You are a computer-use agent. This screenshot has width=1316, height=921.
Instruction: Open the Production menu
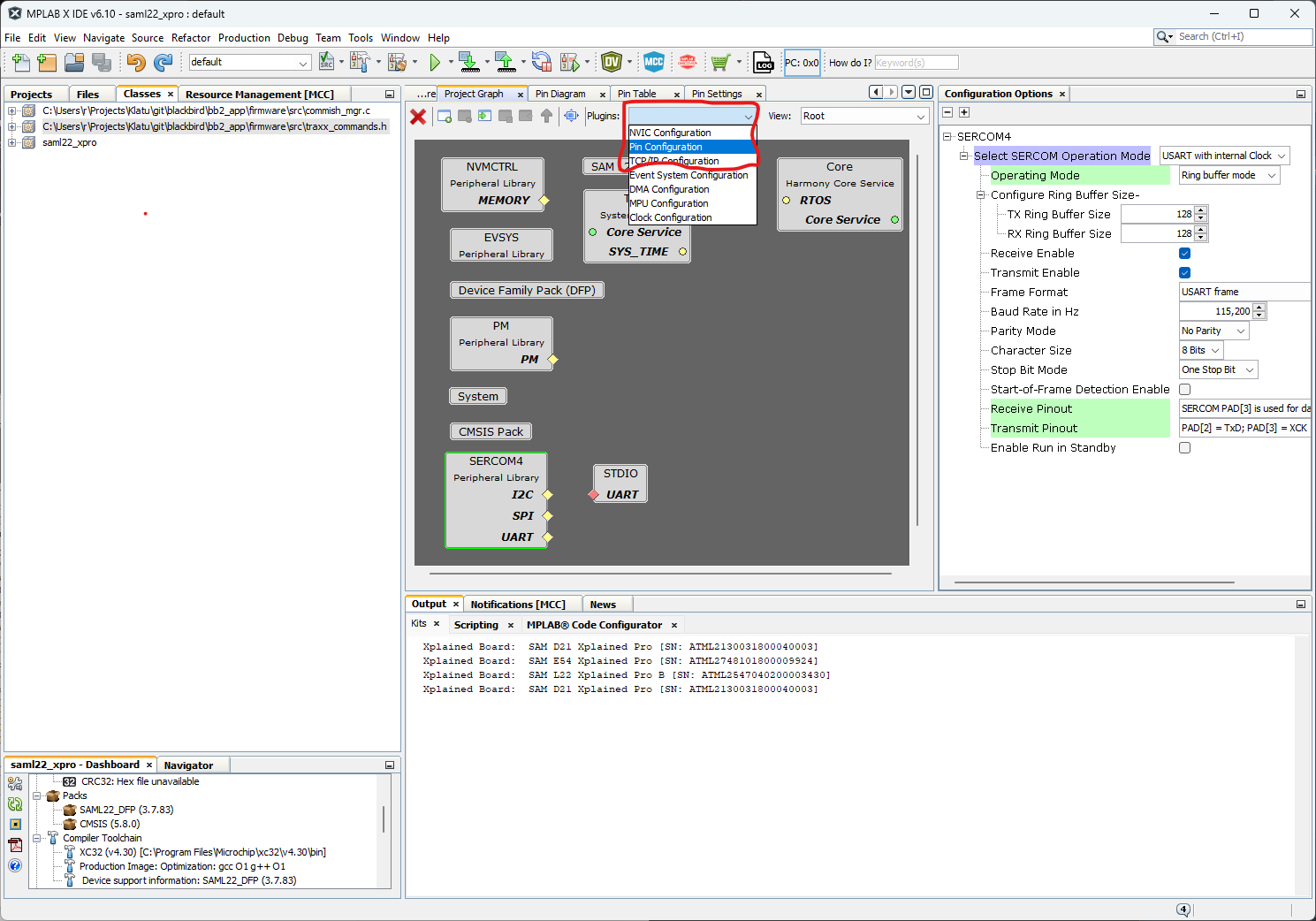tap(244, 37)
